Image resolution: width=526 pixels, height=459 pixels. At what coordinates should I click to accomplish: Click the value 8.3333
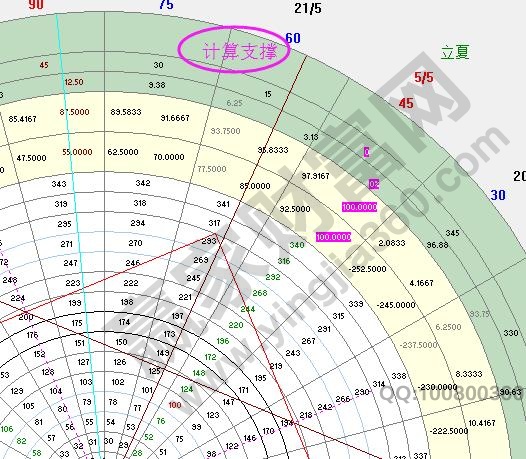click(x=469, y=374)
